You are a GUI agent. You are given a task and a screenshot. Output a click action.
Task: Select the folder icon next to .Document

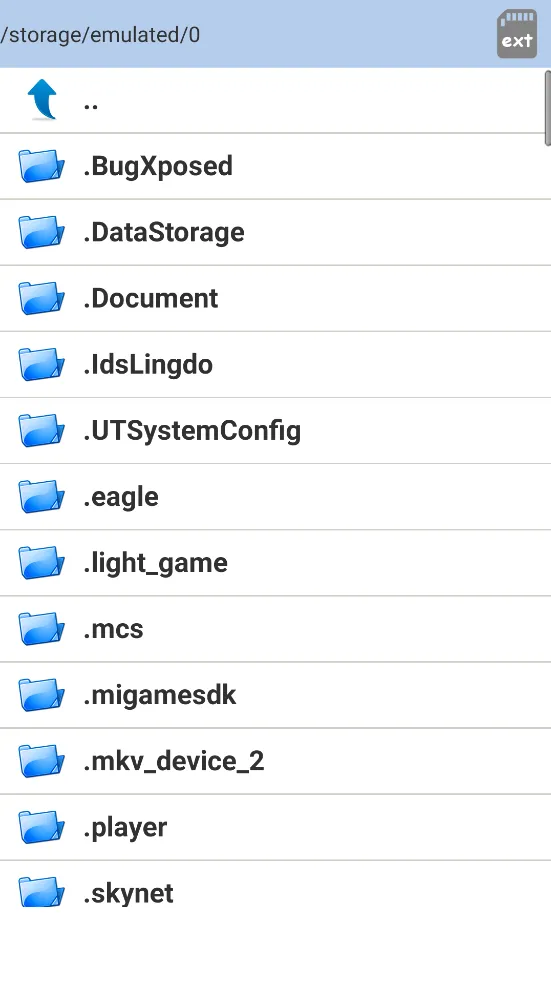[41, 298]
